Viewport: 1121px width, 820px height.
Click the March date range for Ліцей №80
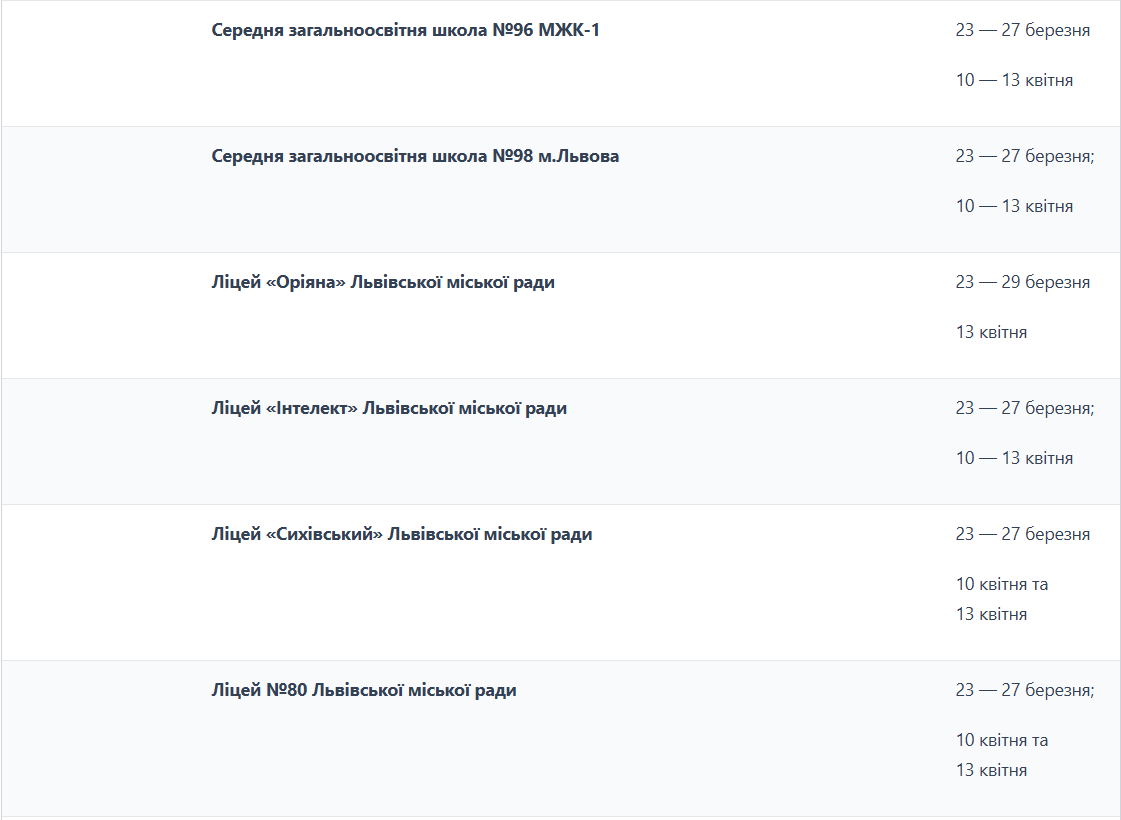tap(1024, 690)
